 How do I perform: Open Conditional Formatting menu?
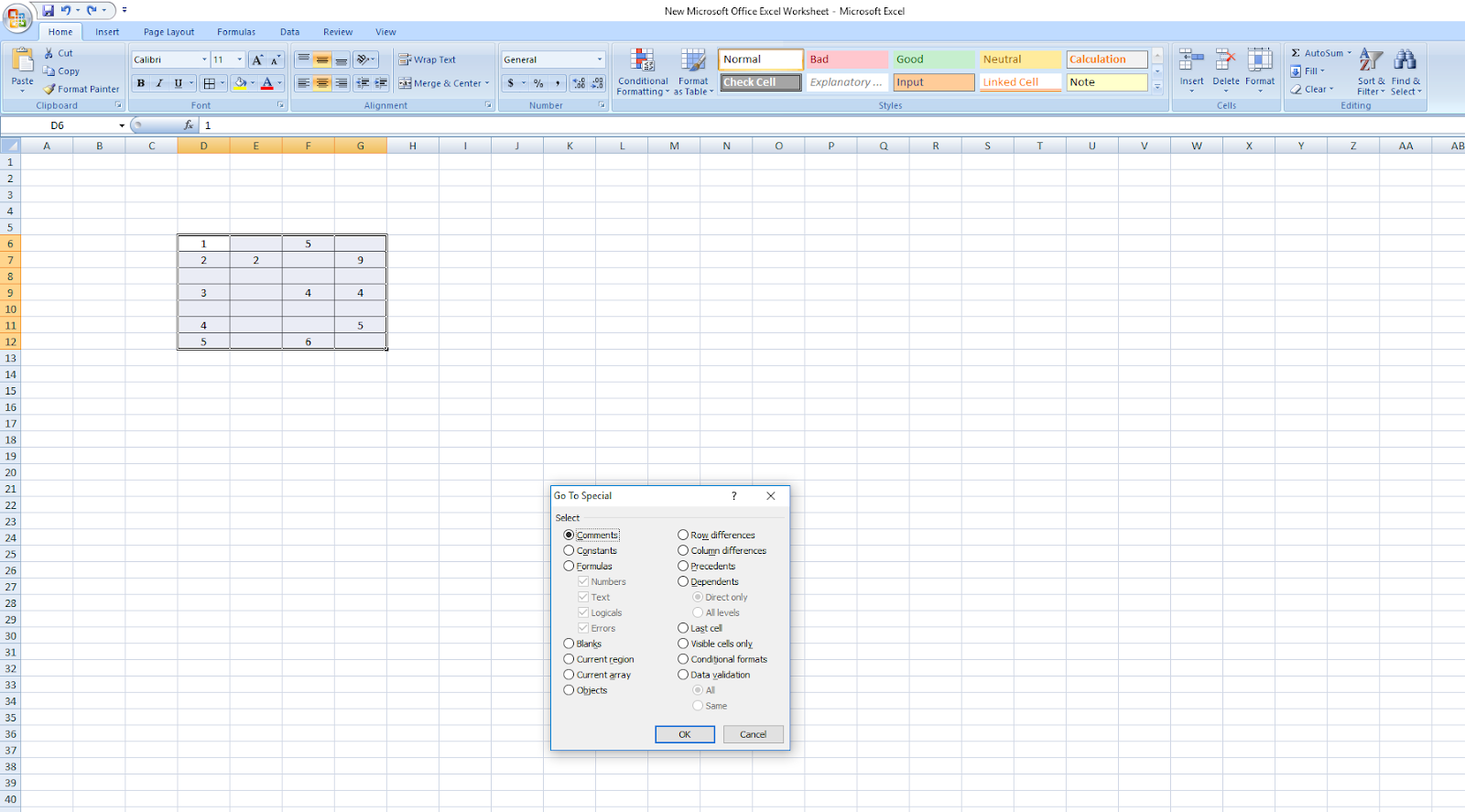pos(643,72)
